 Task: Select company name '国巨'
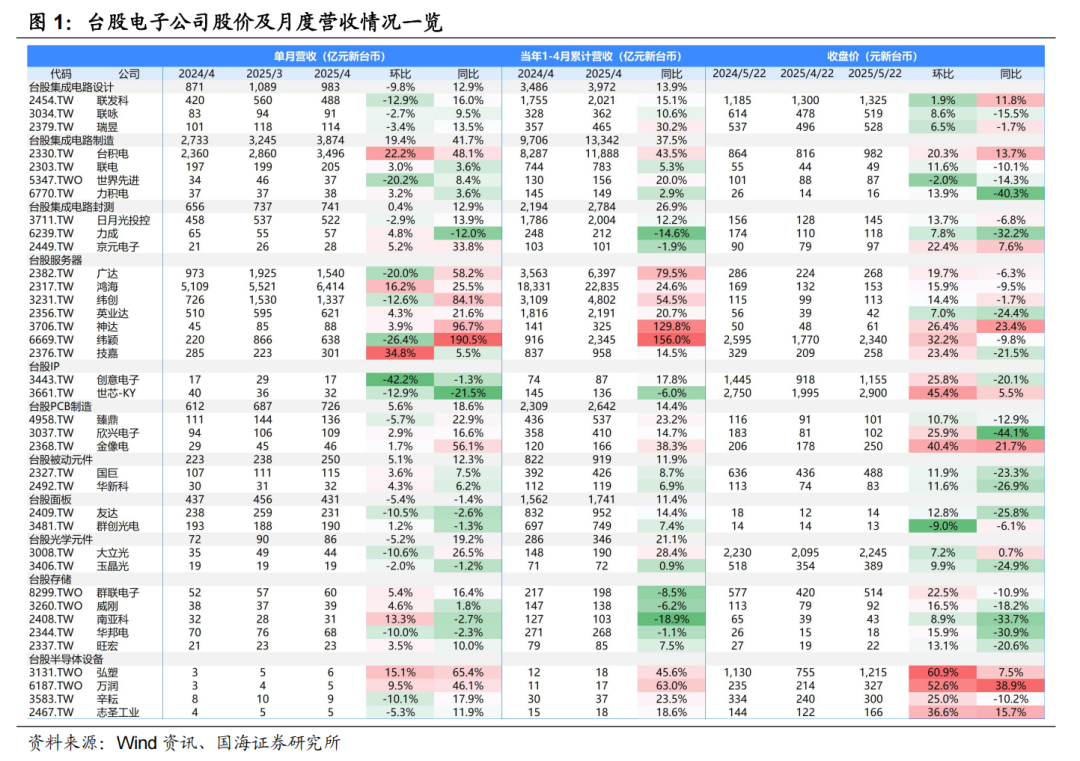tap(107, 473)
